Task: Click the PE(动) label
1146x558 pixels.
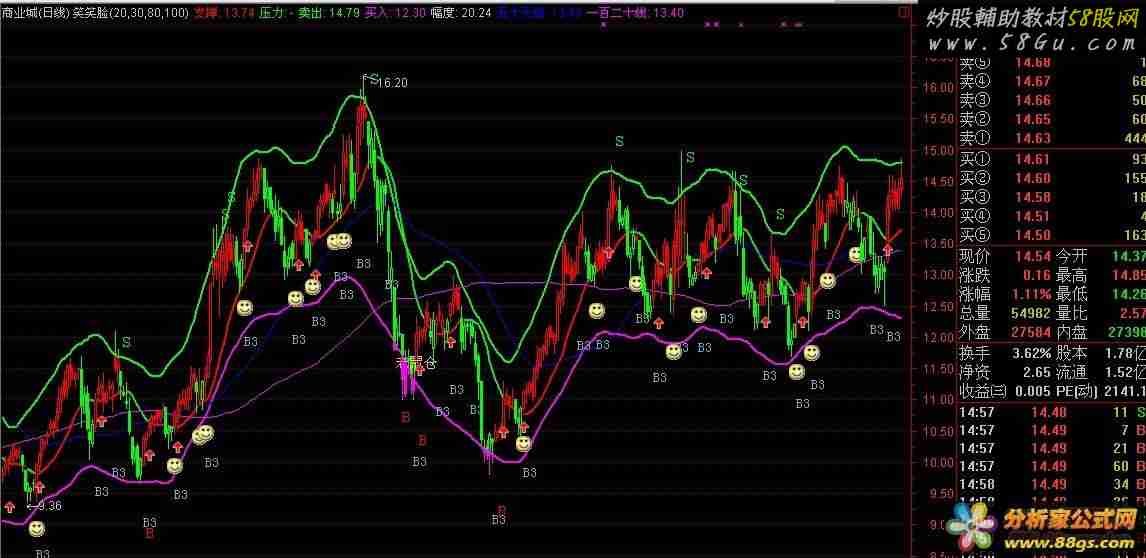Action: pyautogui.click(x=1077, y=391)
